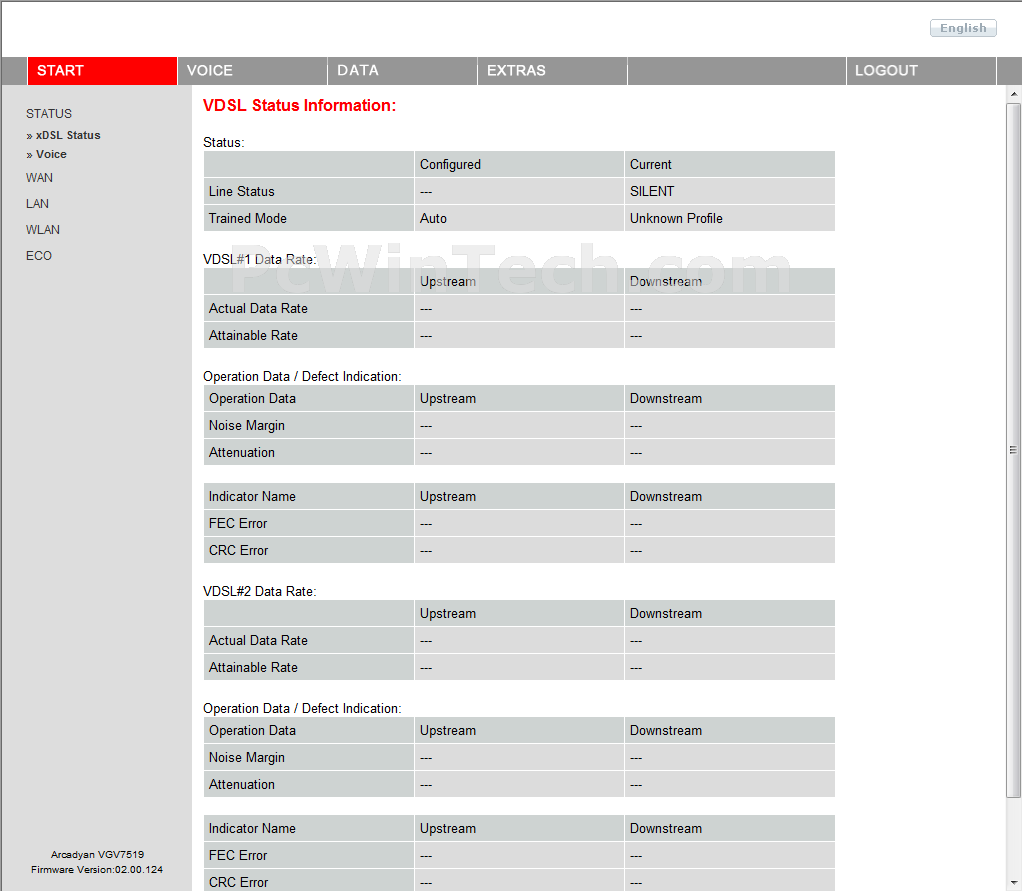Open the WAN sidebar section

39,177
